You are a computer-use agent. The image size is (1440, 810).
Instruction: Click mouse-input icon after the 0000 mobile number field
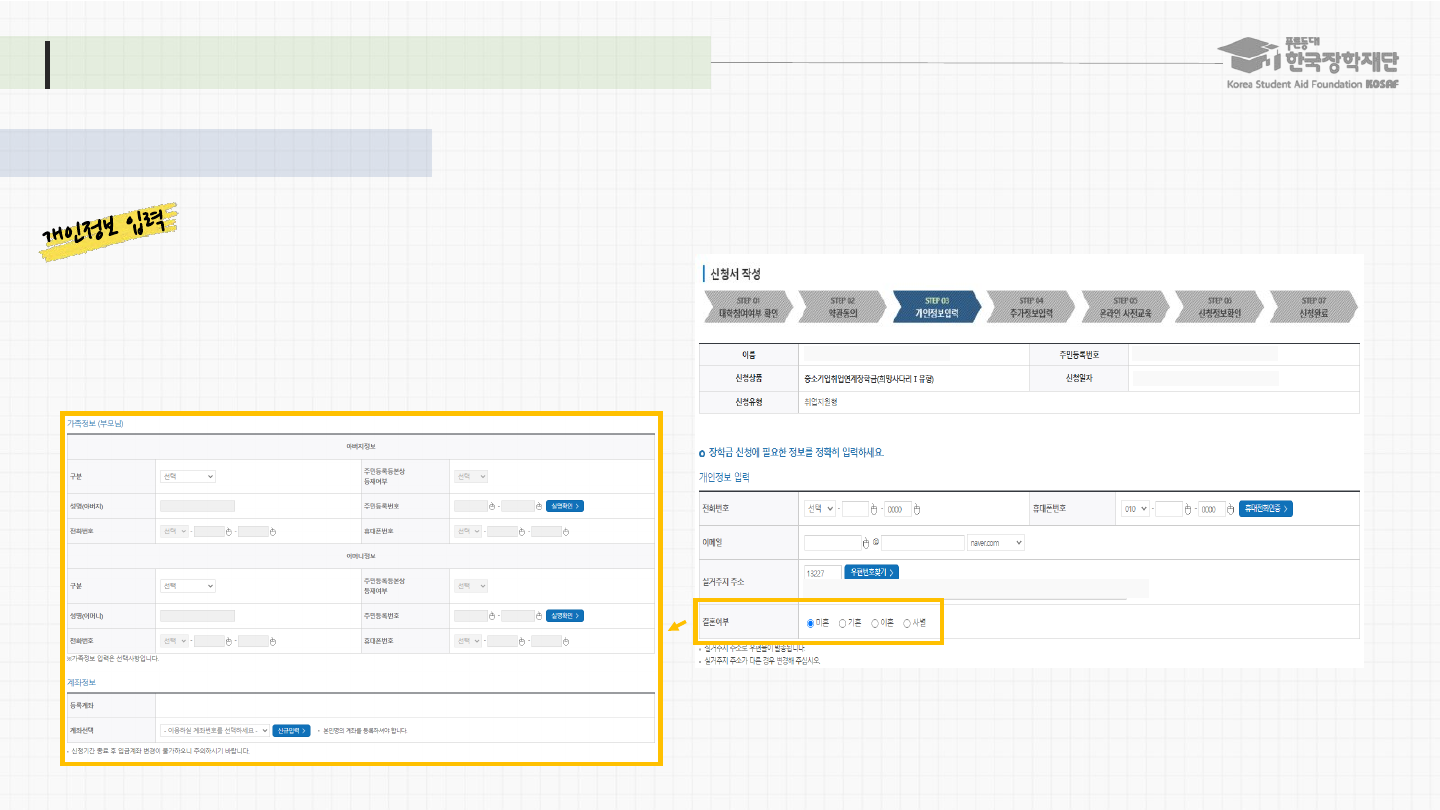[x=1231, y=509]
